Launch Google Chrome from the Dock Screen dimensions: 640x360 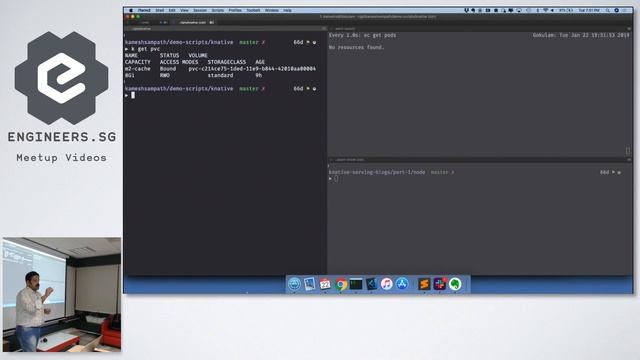(x=340, y=284)
